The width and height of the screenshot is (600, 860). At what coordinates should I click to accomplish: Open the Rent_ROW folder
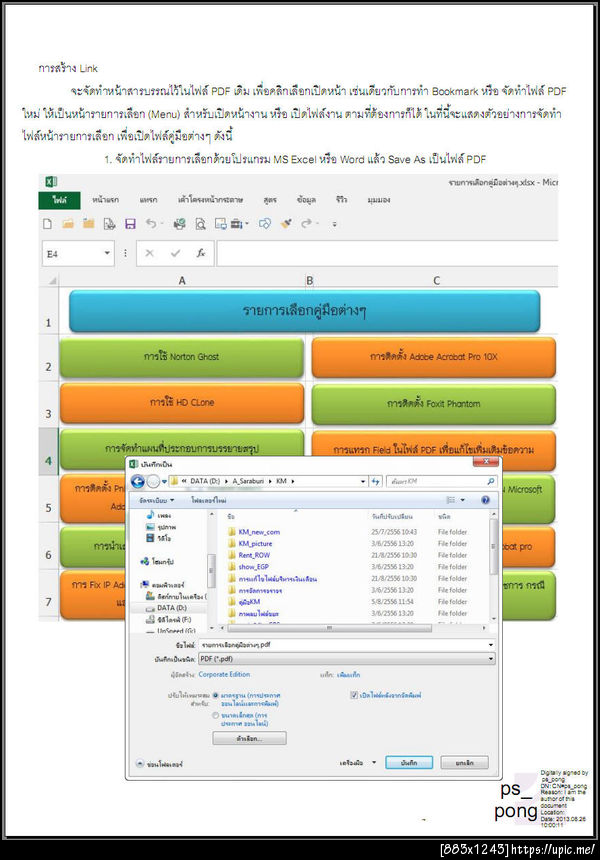[x=254, y=555]
